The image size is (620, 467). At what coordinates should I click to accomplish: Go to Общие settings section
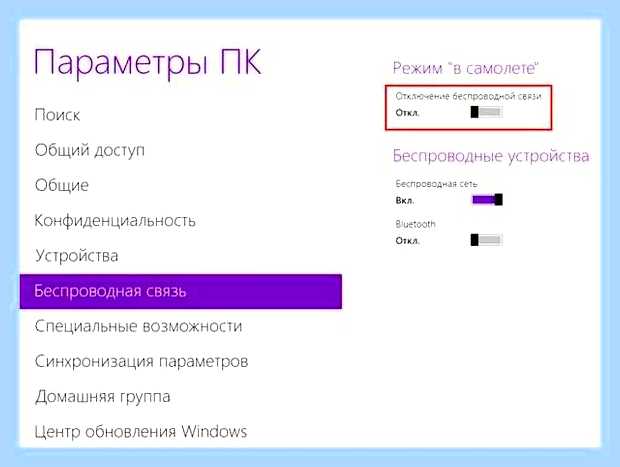[x=62, y=185]
